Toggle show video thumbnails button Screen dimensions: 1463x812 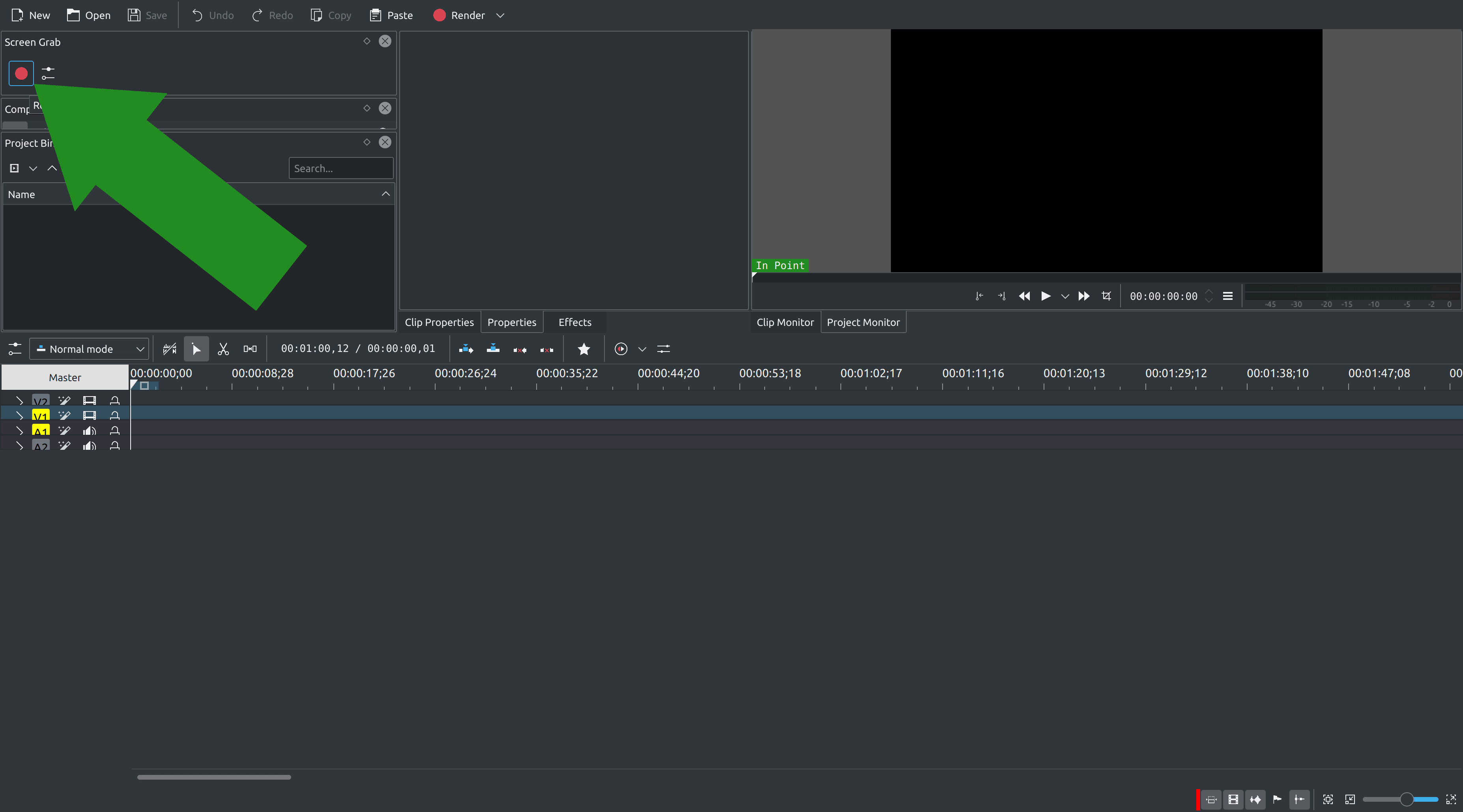[1233, 799]
